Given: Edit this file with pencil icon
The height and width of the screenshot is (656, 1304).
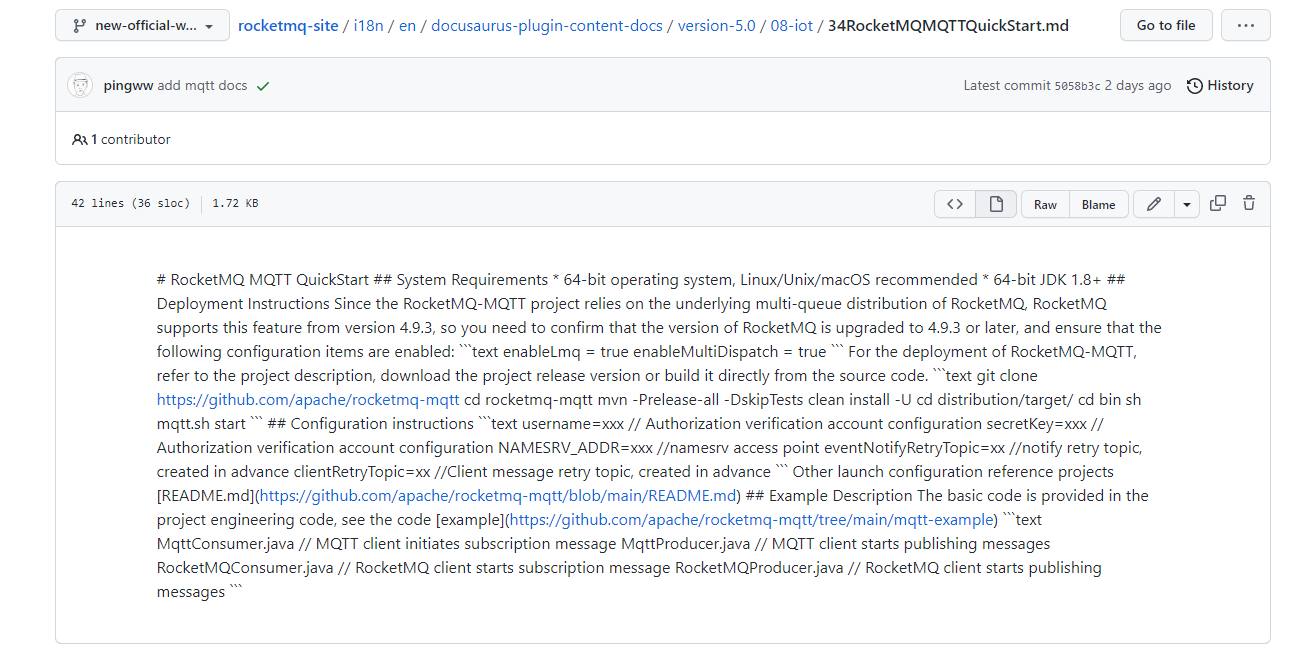Looking at the screenshot, I should point(1154,204).
